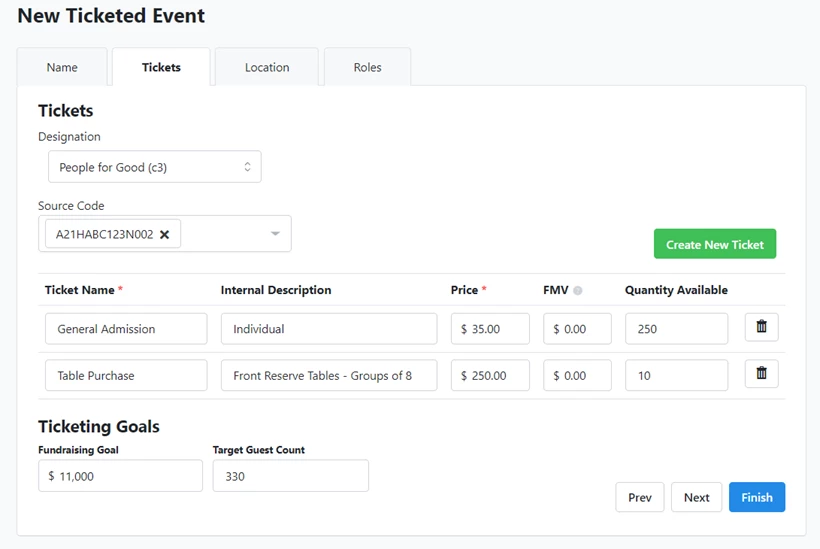Click the Front Reserve Tables description field
Image resolution: width=820 pixels, height=549 pixels.
329,375
